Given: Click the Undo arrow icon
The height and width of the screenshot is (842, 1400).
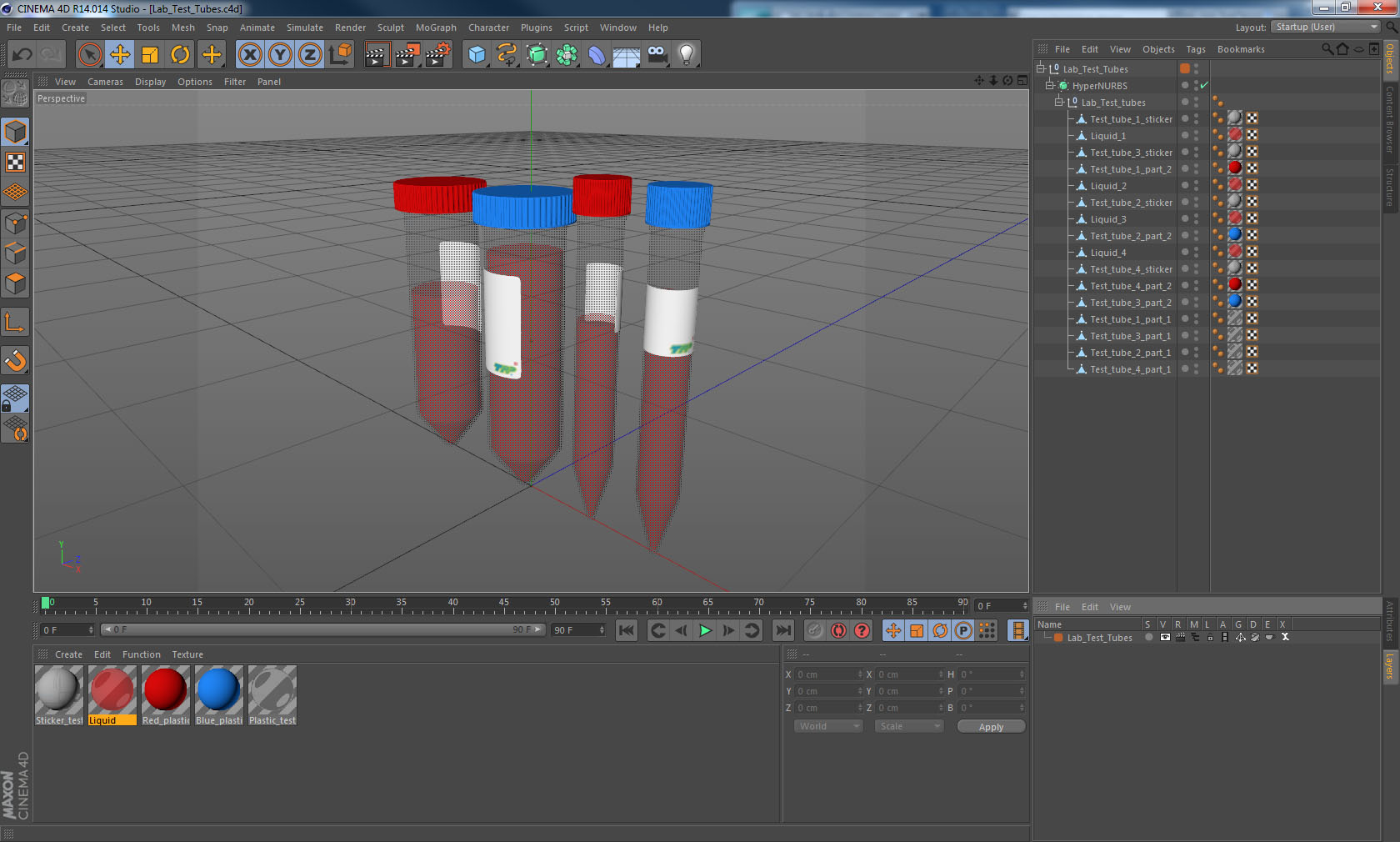Looking at the screenshot, I should pos(22,55).
